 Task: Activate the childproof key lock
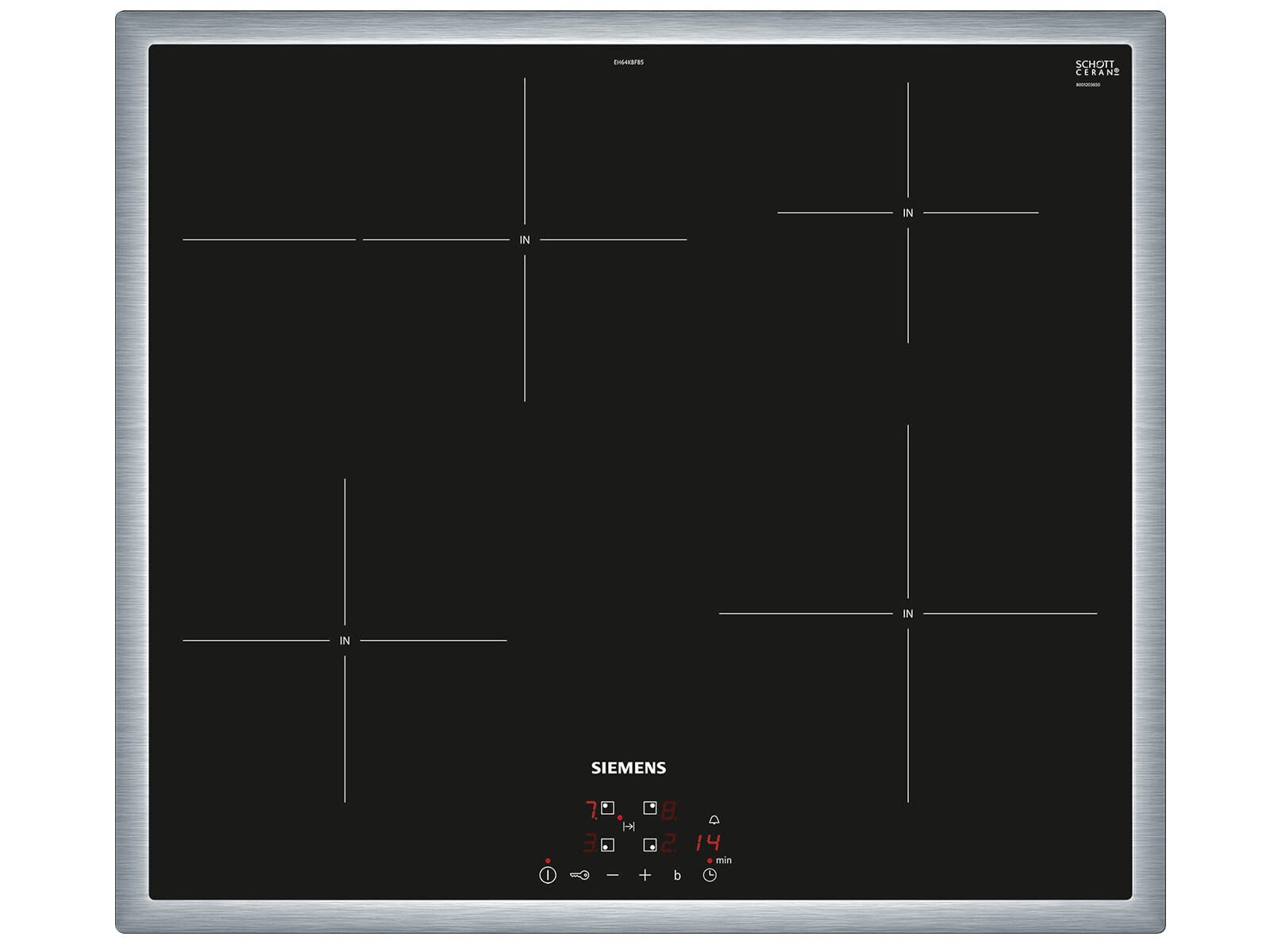point(579,875)
